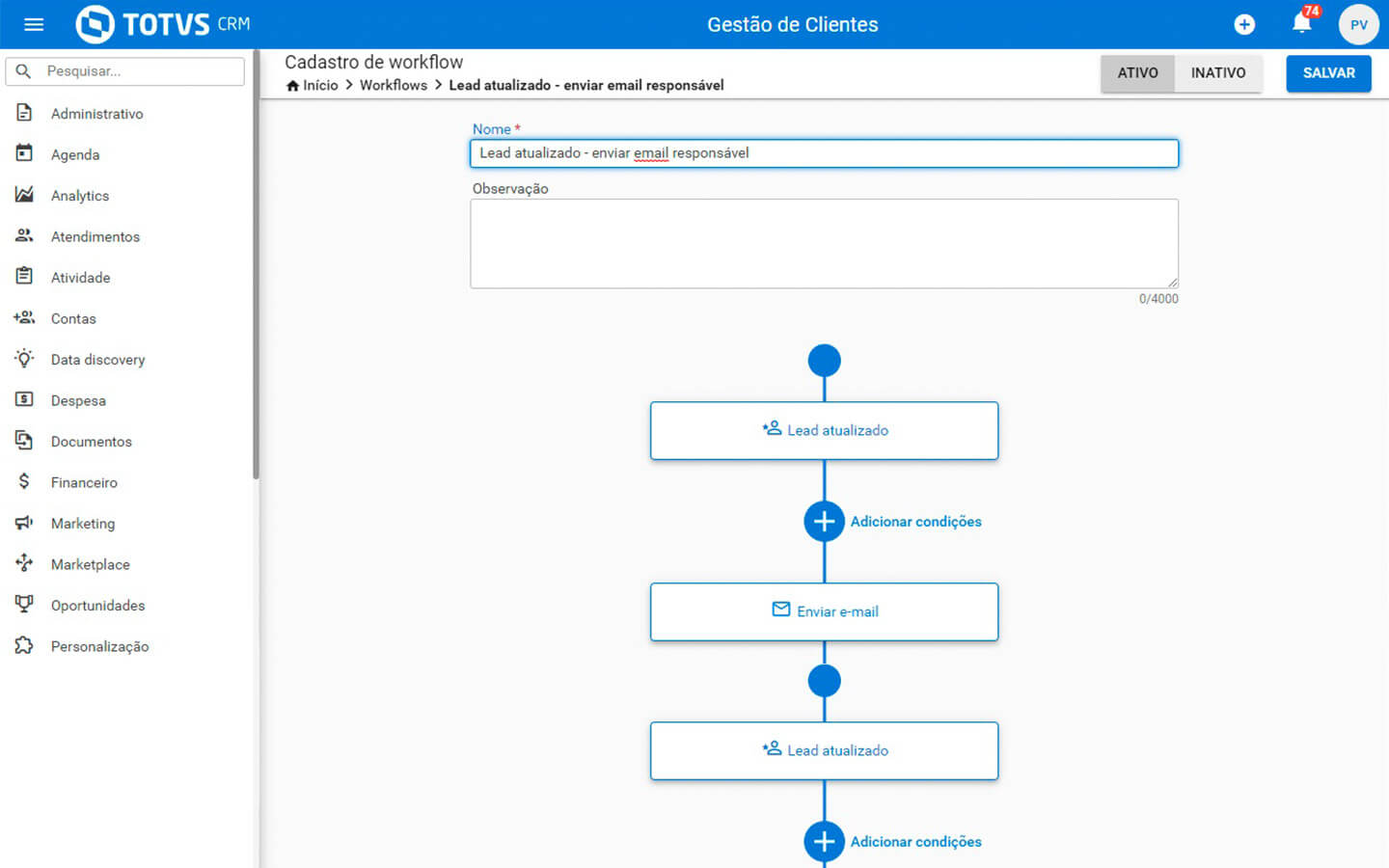The height and width of the screenshot is (868, 1389).
Task: Click the Oportunidades trophy icon
Action: pos(24,605)
